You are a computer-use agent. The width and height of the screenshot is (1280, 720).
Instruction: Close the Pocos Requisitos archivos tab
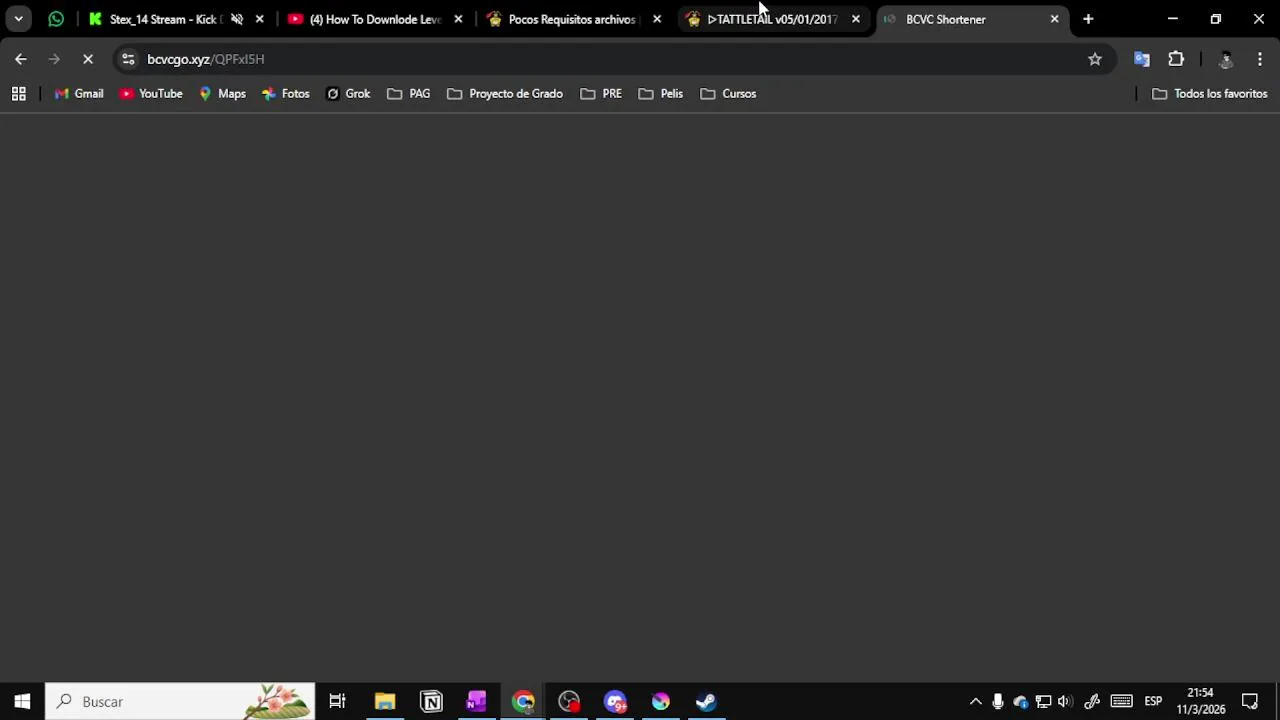coord(657,19)
